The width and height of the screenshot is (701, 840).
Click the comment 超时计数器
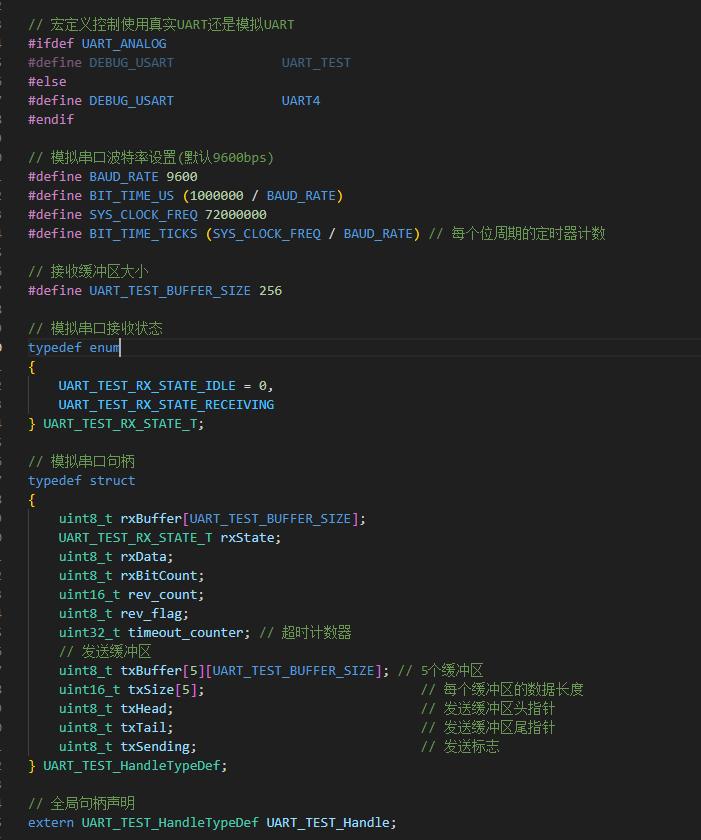point(305,633)
